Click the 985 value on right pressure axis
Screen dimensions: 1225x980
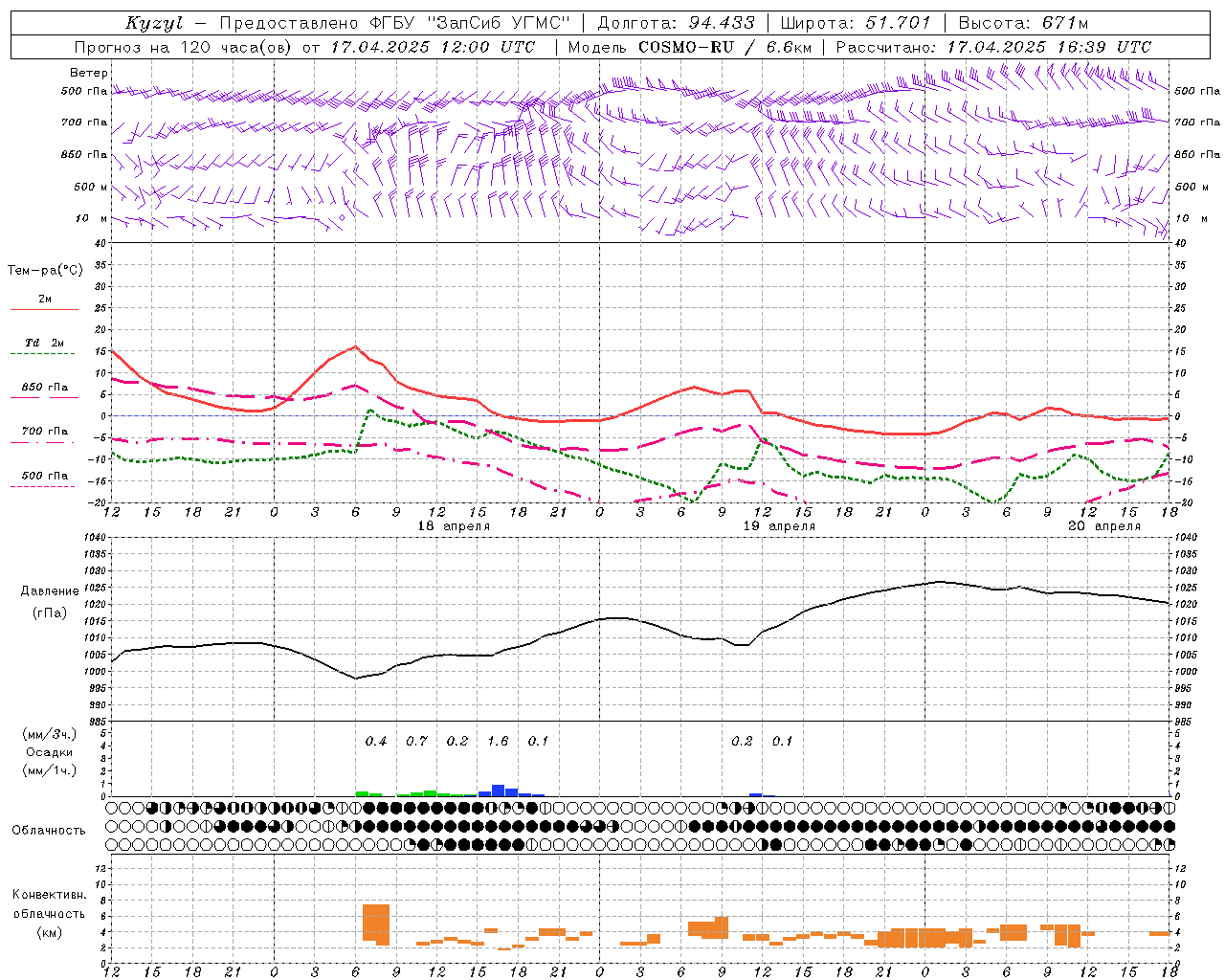(x=1185, y=722)
